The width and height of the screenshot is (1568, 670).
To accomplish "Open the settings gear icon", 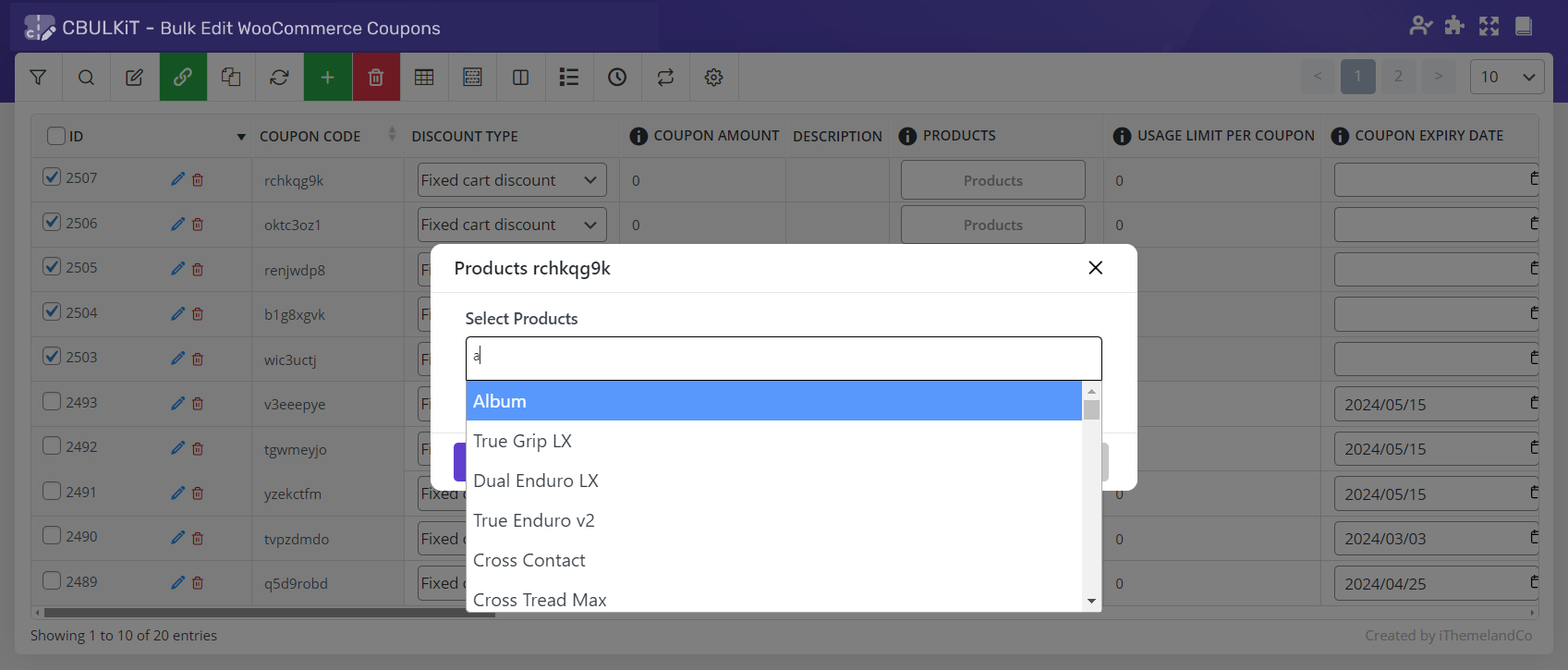I will click(x=713, y=78).
